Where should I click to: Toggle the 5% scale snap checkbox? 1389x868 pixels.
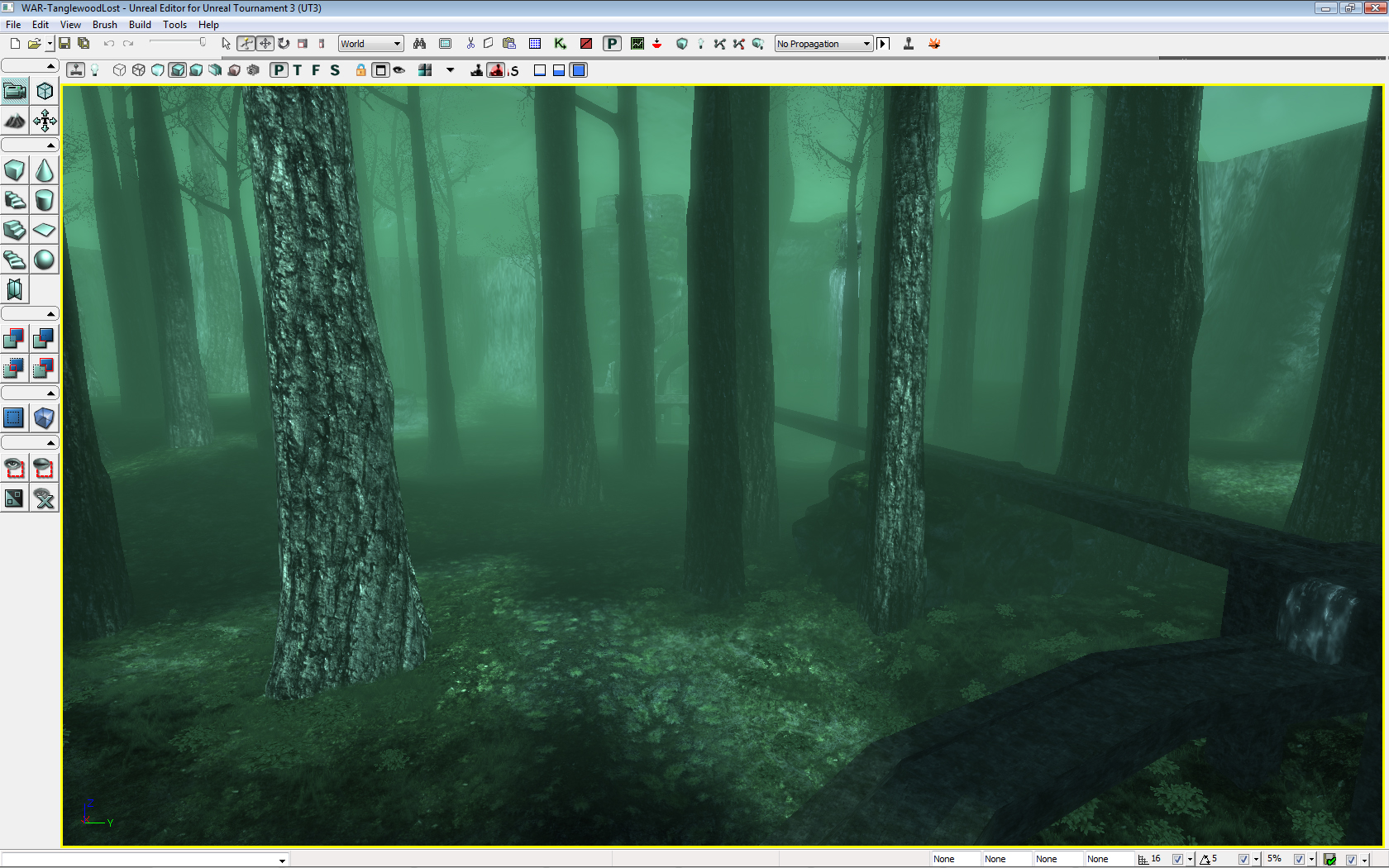1299,860
